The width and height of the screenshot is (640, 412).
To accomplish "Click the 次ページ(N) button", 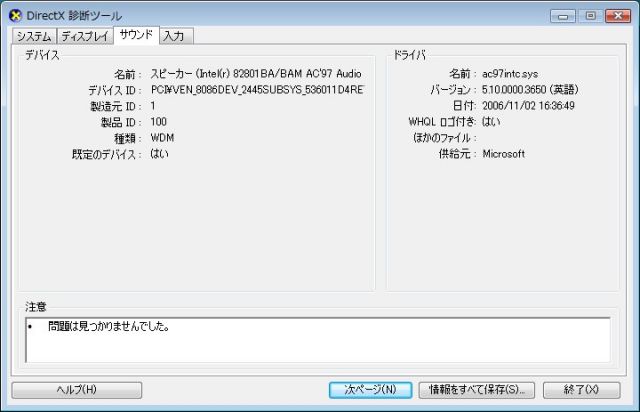I will 370,389.
